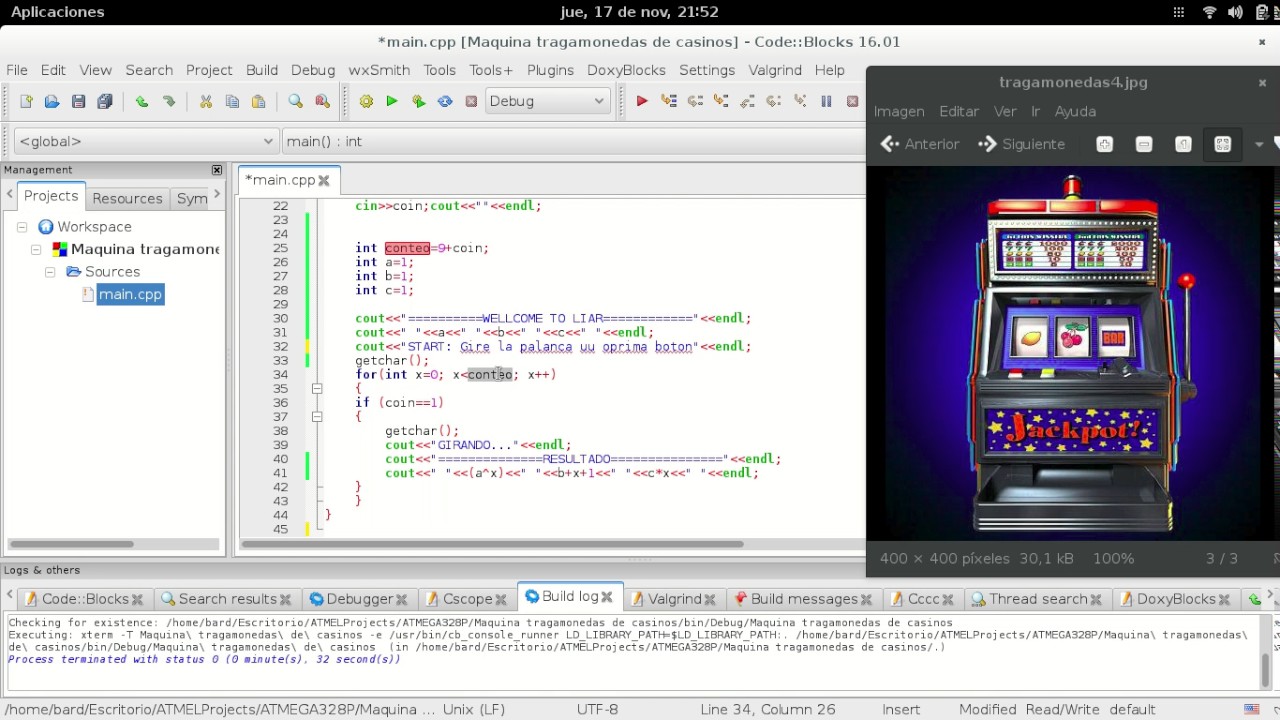This screenshot has height=720, width=1280.
Task: Click the New file toolbar icon
Action: click(x=26, y=101)
